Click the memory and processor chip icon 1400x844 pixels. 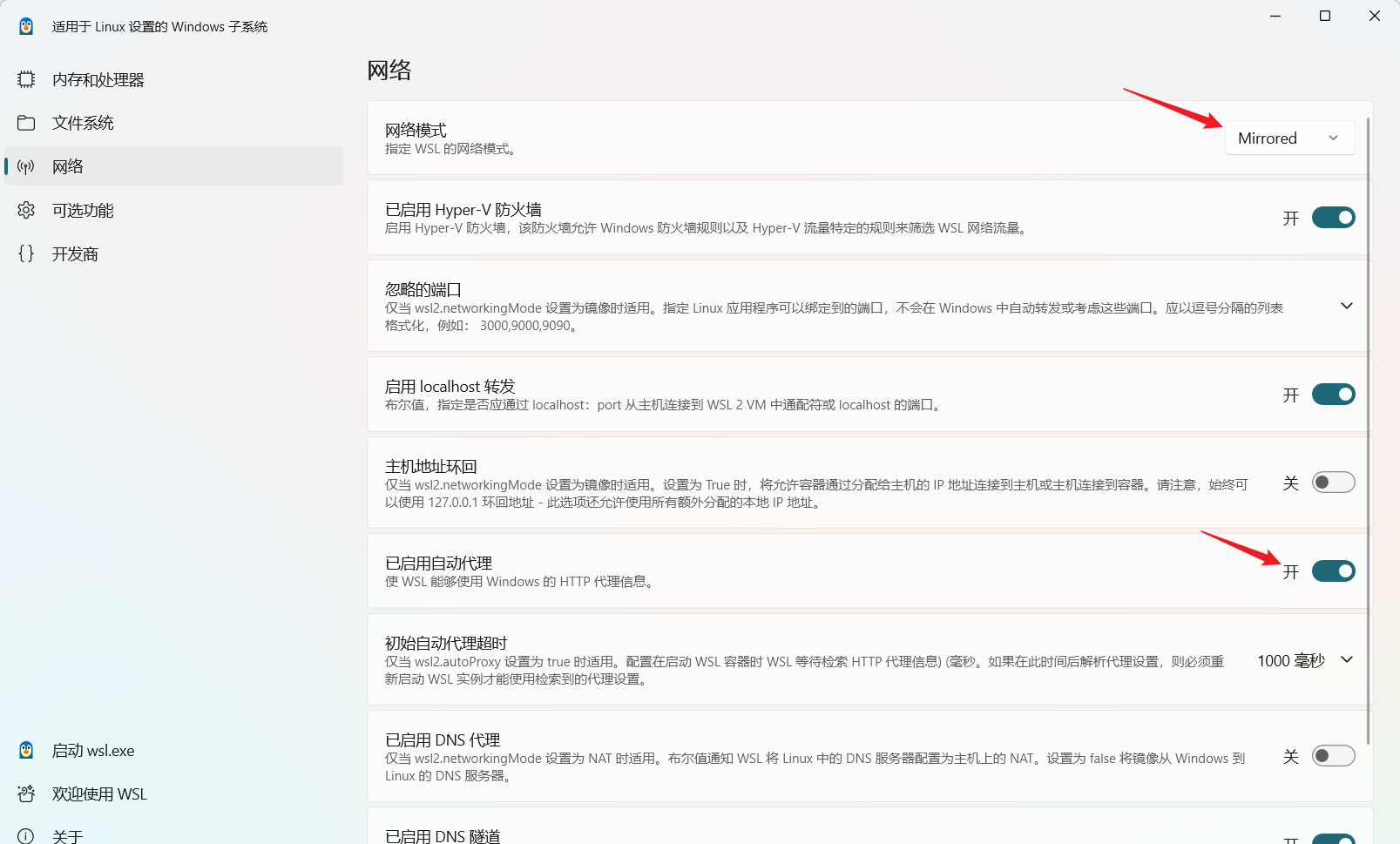[26, 79]
